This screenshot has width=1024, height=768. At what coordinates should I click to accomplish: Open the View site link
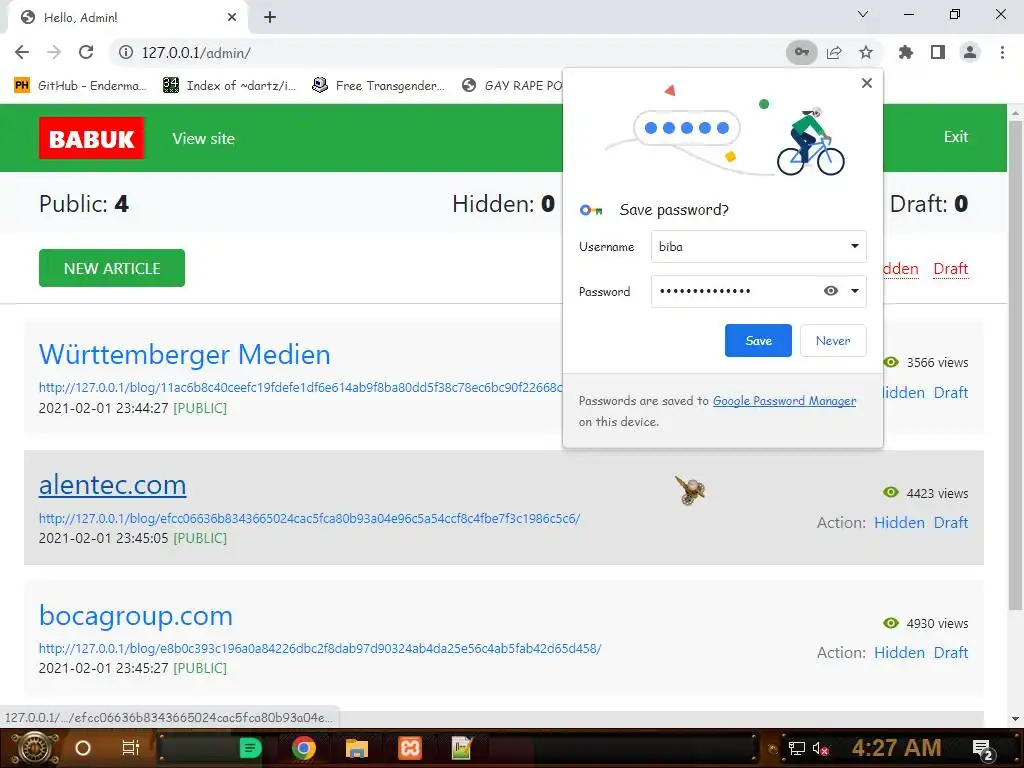tap(203, 138)
